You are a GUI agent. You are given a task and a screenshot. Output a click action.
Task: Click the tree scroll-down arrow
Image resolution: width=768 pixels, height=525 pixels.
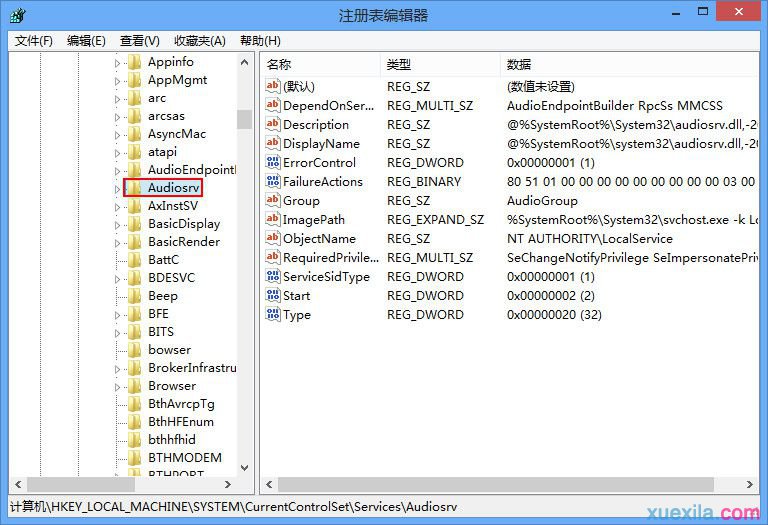point(244,468)
